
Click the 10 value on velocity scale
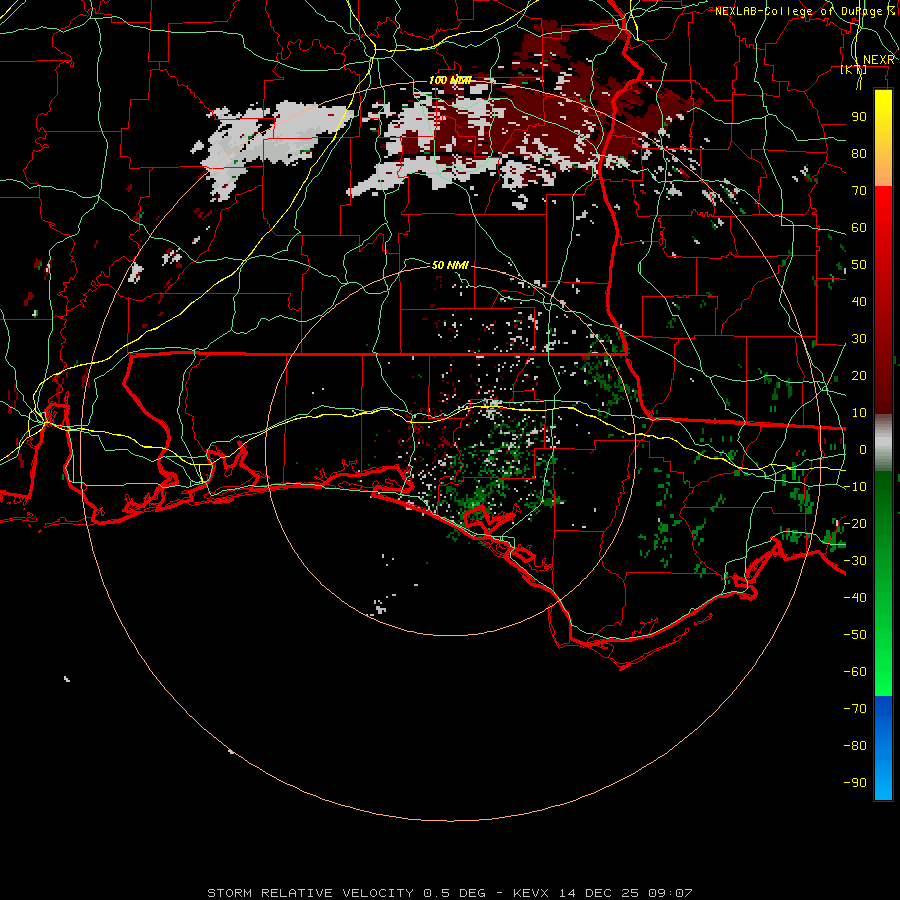click(859, 413)
